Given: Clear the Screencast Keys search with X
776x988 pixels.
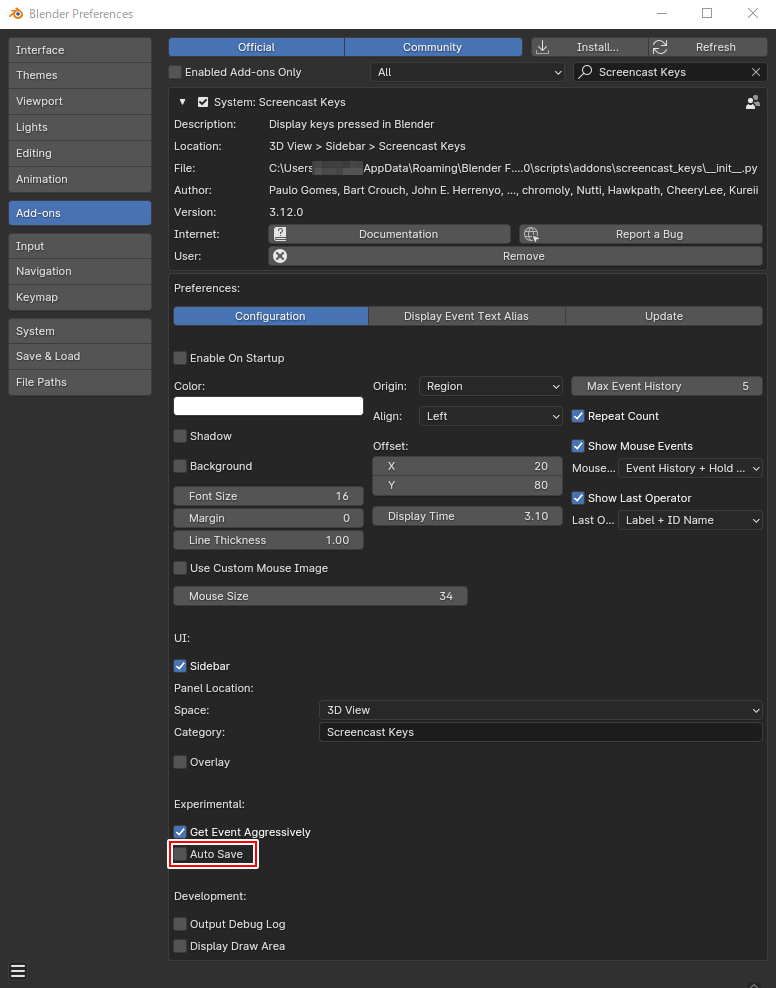Looking at the screenshot, I should (756, 72).
